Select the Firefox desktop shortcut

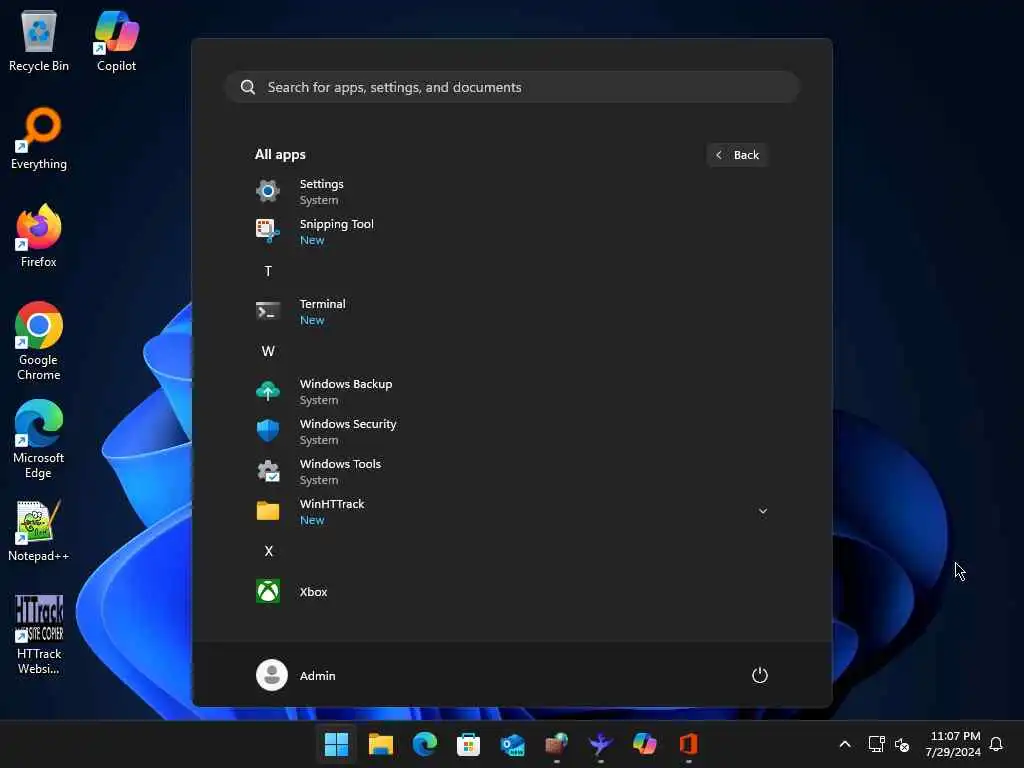point(39,236)
